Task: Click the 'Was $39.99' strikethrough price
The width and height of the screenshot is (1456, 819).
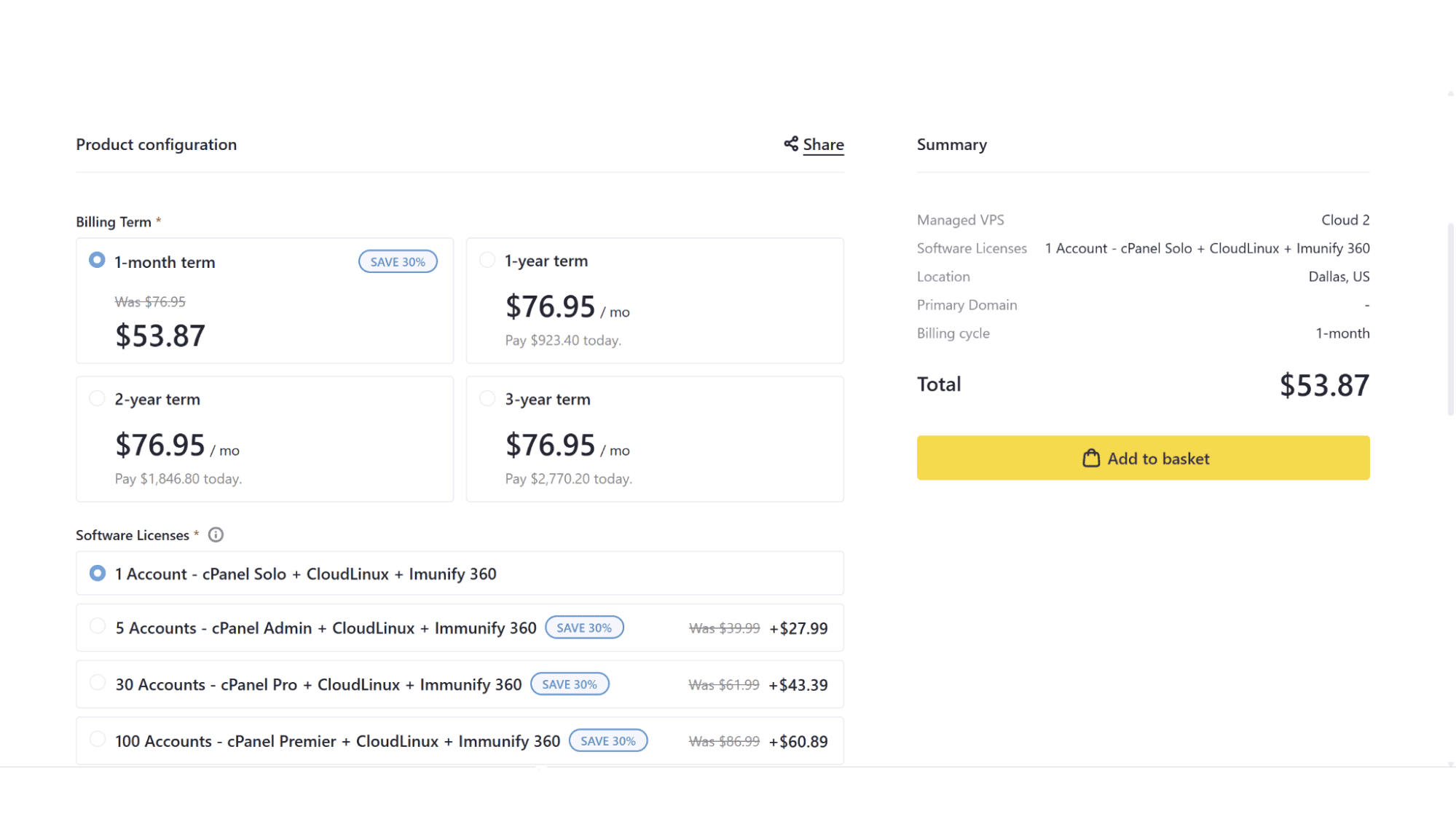Action: click(724, 628)
